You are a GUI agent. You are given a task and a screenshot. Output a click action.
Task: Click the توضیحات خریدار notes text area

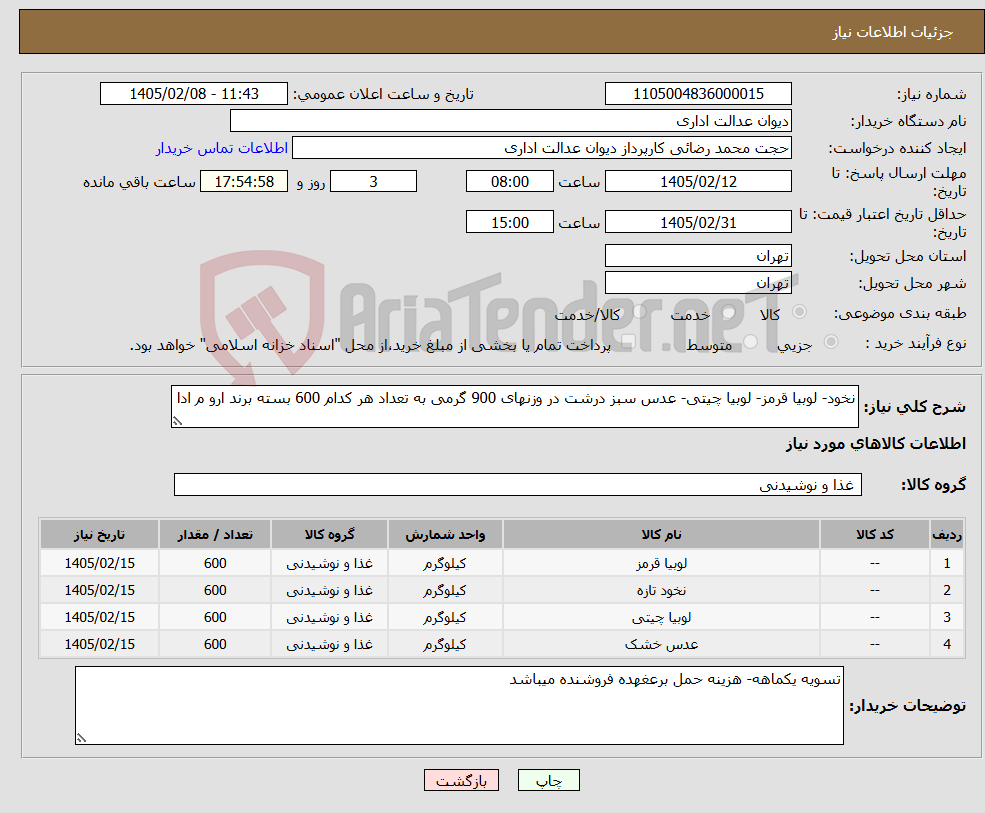tap(459, 706)
